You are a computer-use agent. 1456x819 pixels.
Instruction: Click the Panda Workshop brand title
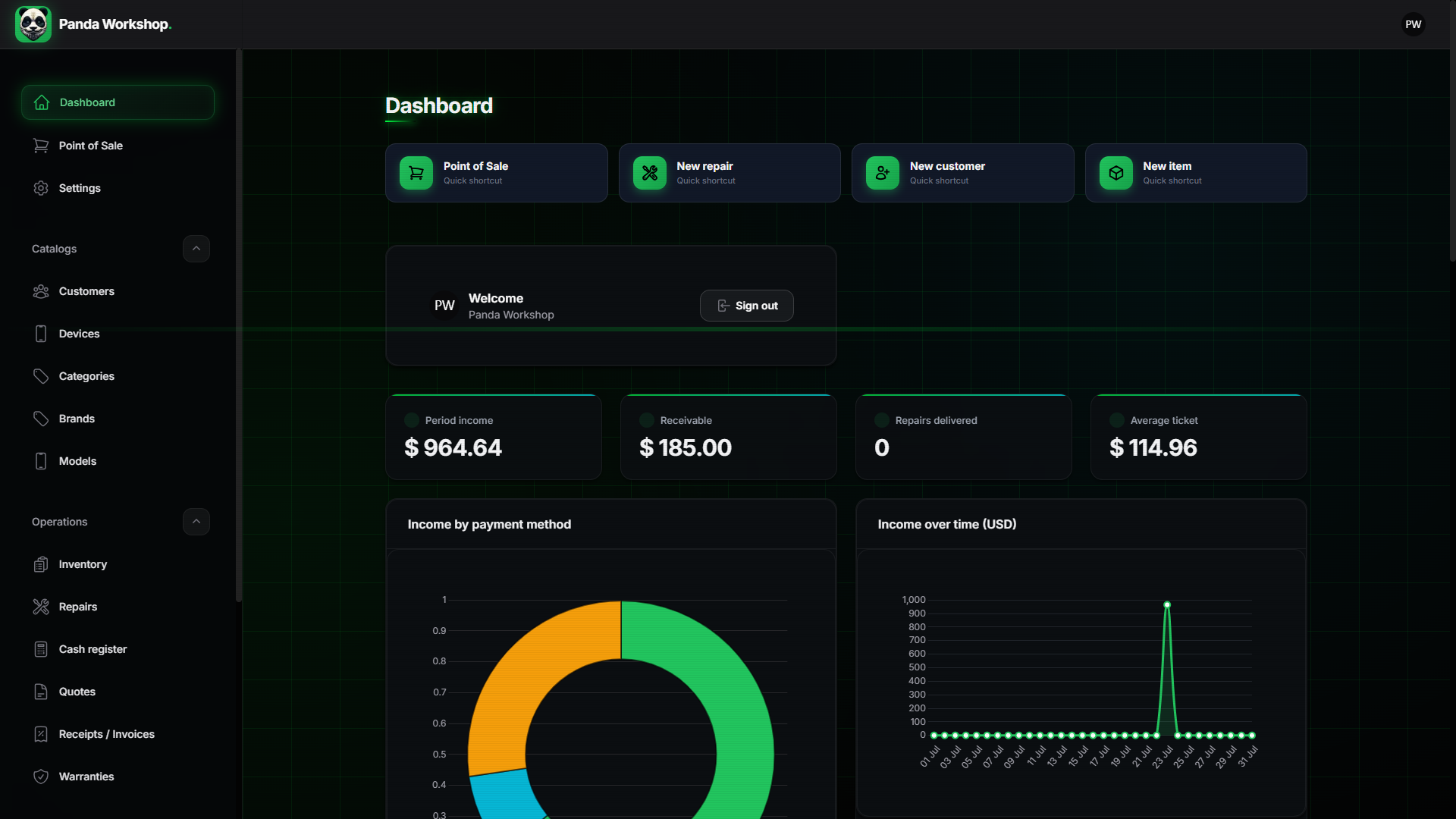(x=115, y=24)
